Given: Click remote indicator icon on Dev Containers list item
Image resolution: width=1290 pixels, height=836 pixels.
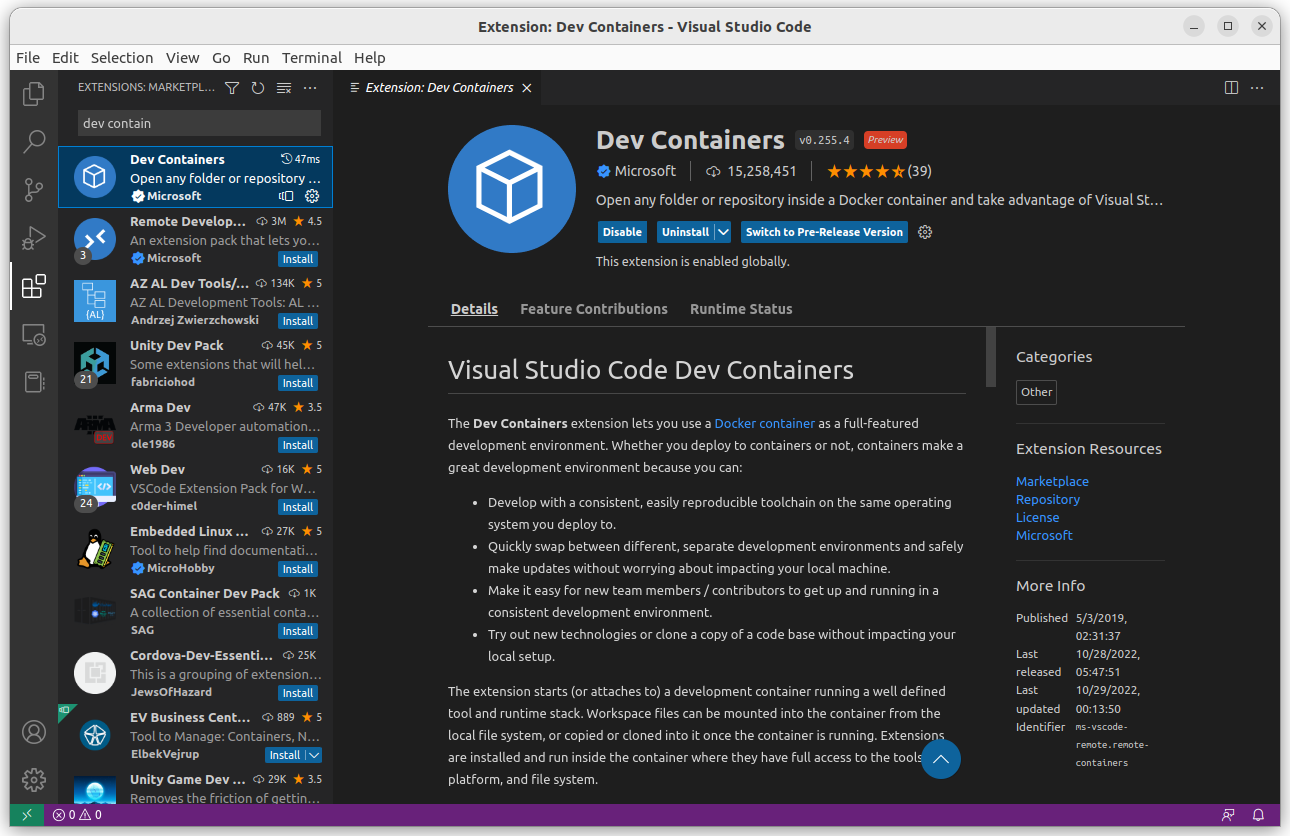Looking at the screenshot, I should coord(286,196).
